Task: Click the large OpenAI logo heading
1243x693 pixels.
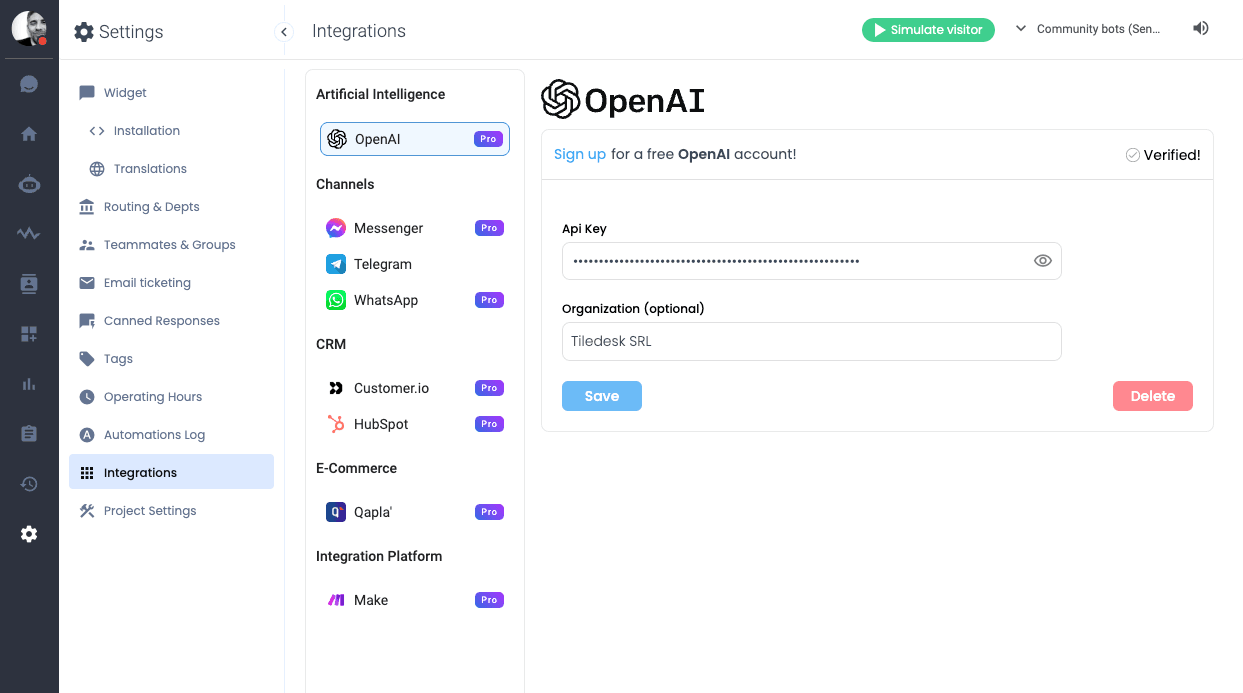Action: click(623, 100)
